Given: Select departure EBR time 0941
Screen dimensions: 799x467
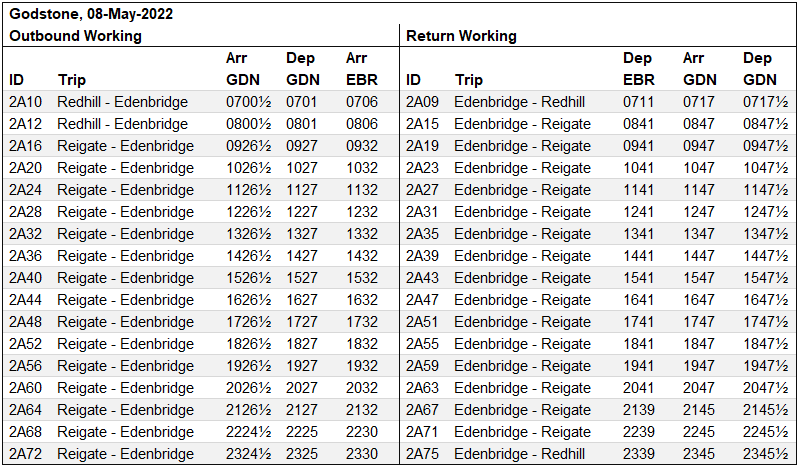Looking at the screenshot, I should [638, 146].
